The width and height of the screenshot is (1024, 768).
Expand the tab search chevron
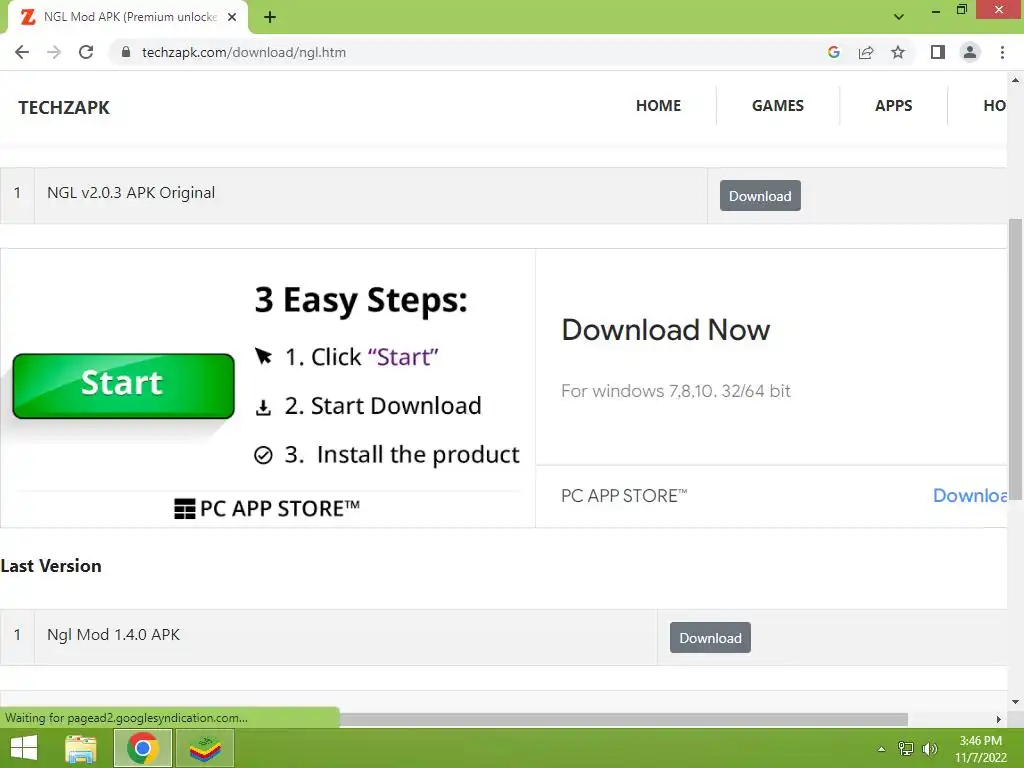[x=899, y=17]
